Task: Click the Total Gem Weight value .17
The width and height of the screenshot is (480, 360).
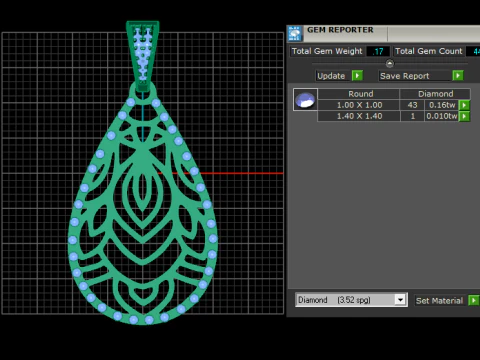Action: pyautogui.click(x=378, y=51)
